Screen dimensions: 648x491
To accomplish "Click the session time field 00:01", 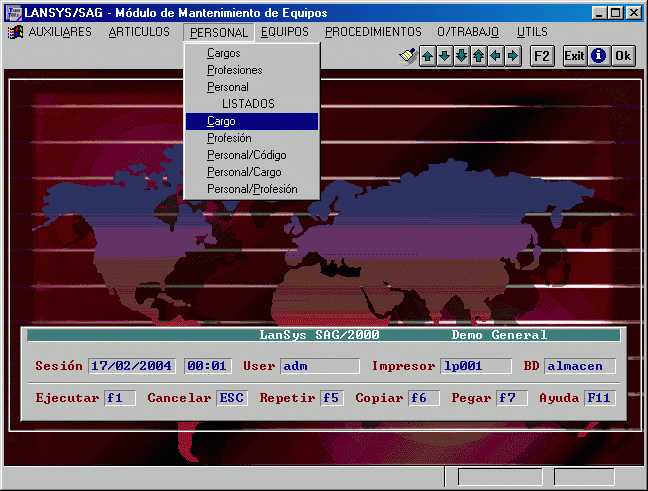I will (x=207, y=366).
